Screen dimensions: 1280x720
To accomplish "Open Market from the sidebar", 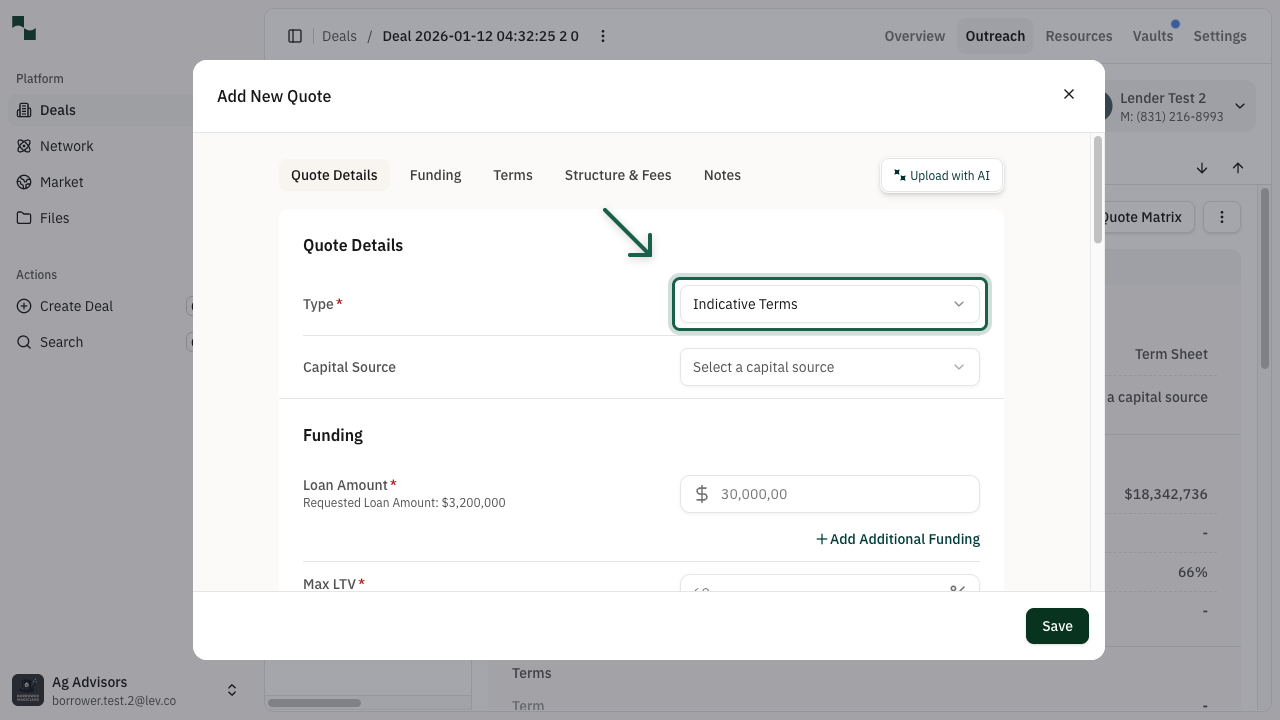I will tap(61, 182).
